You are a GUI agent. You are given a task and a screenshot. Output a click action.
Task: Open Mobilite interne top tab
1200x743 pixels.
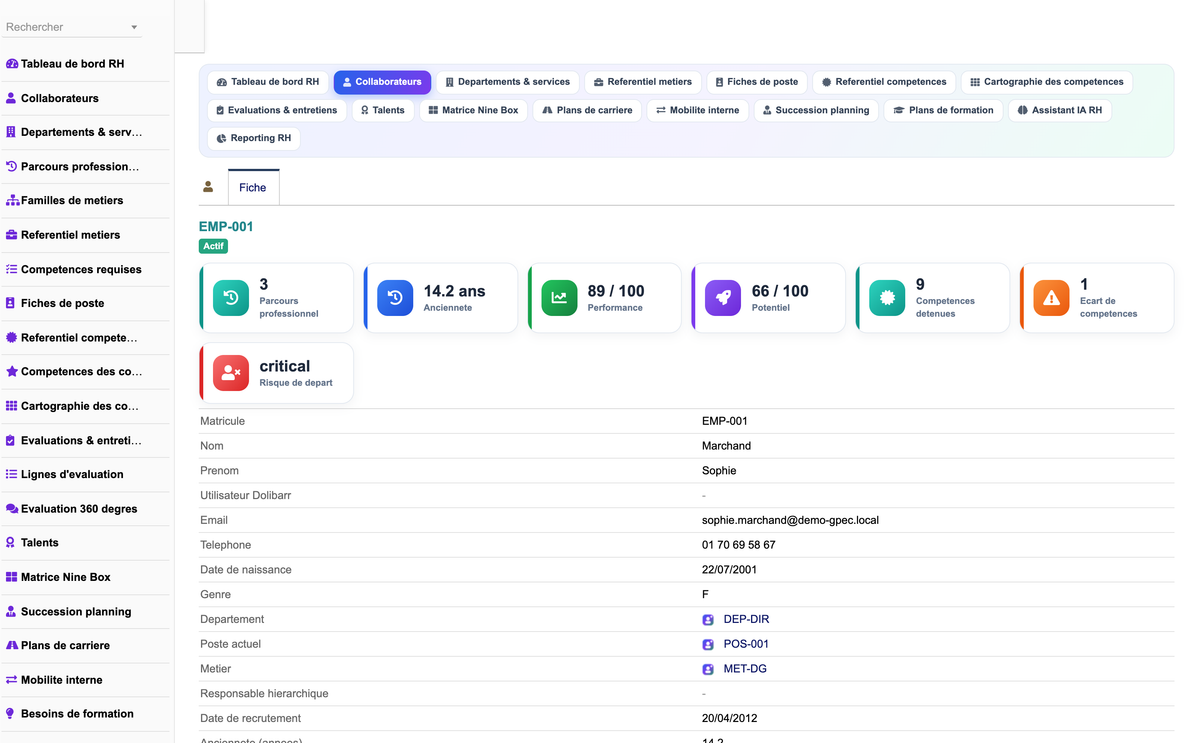point(698,110)
